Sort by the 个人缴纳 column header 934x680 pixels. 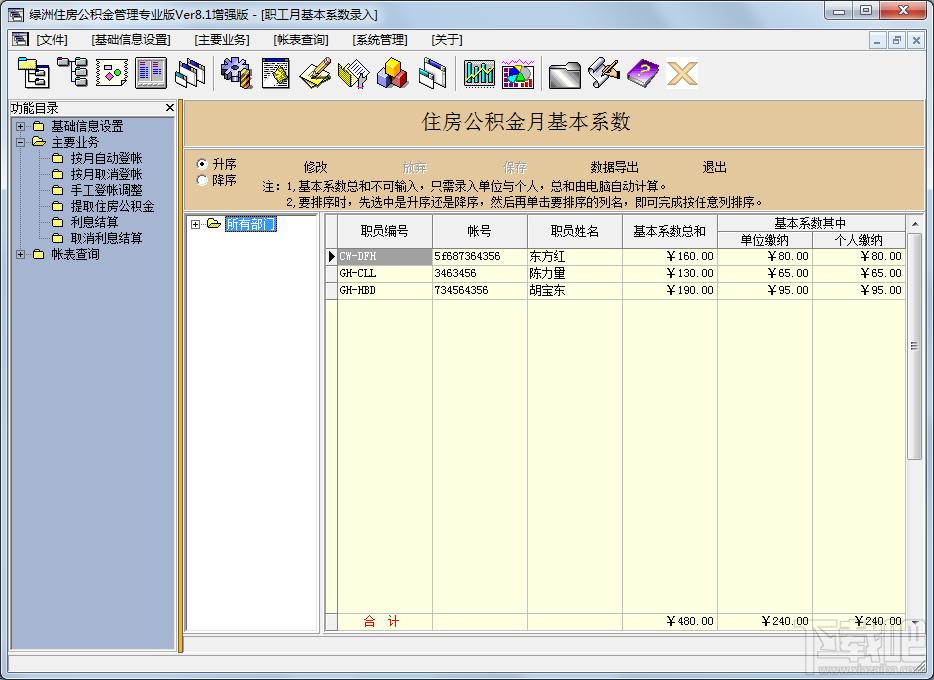859,240
